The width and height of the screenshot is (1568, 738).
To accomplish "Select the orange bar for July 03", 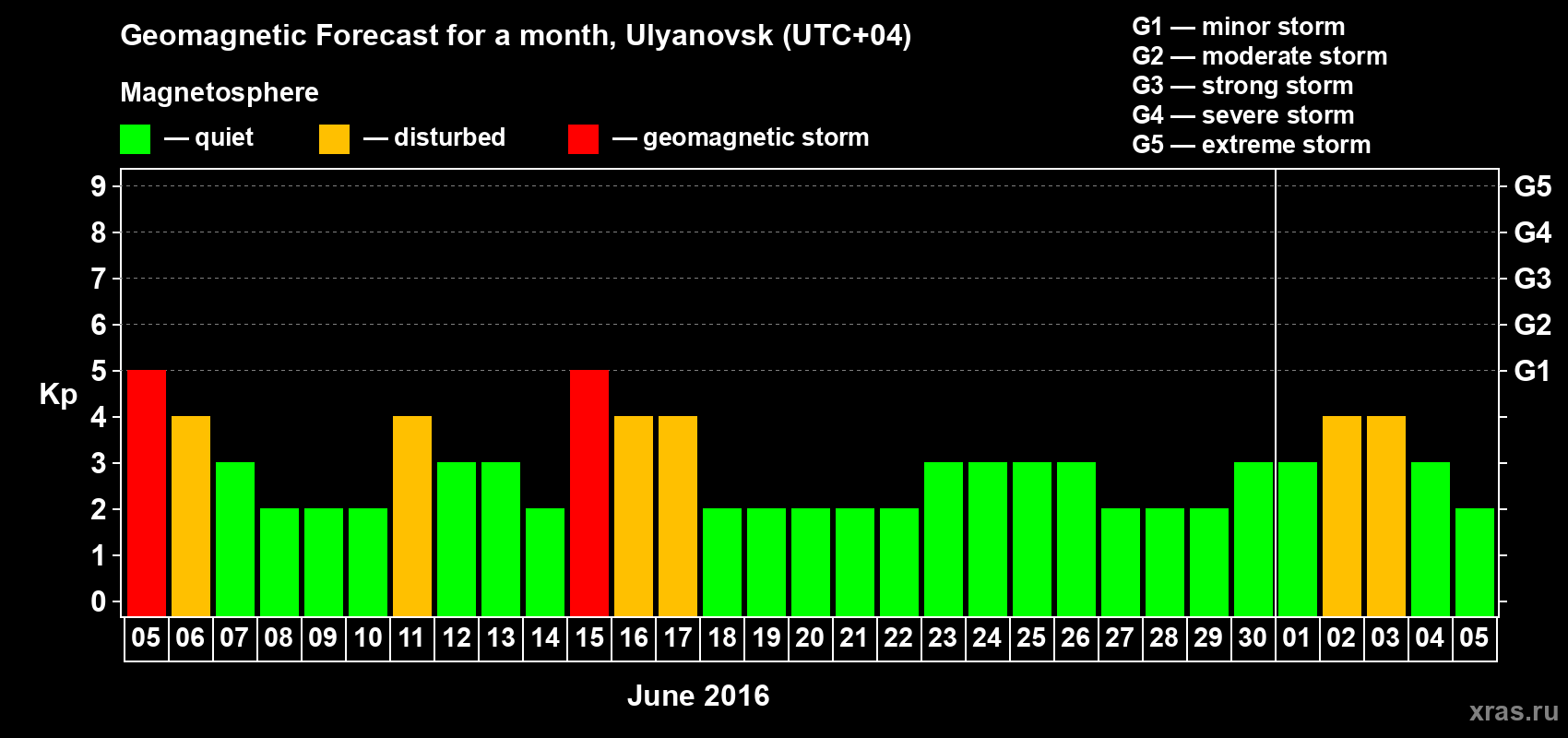I will tap(1386, 516).
